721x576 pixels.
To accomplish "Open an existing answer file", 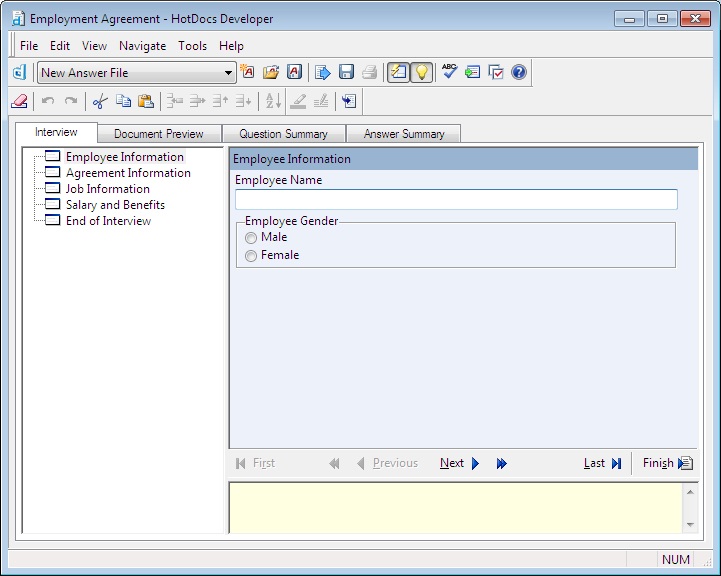I will click(x=271, y=72).
